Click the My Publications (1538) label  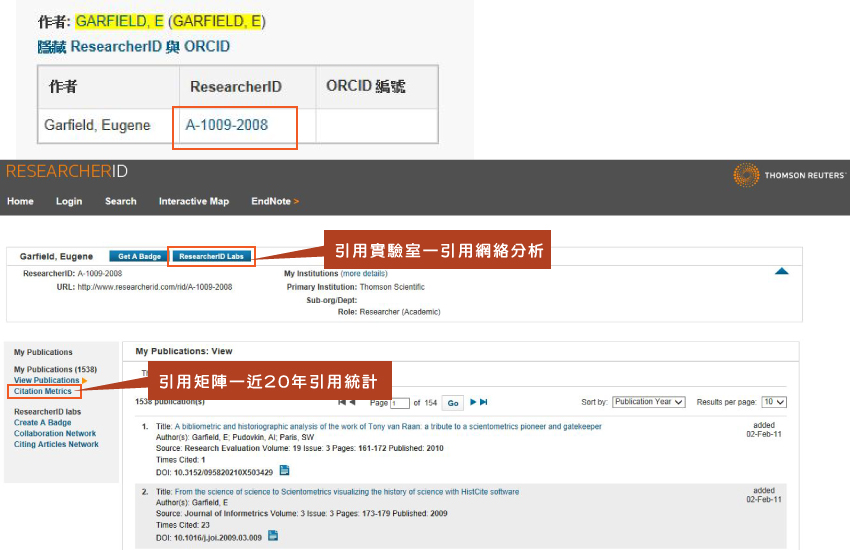[x=55, y=370]
